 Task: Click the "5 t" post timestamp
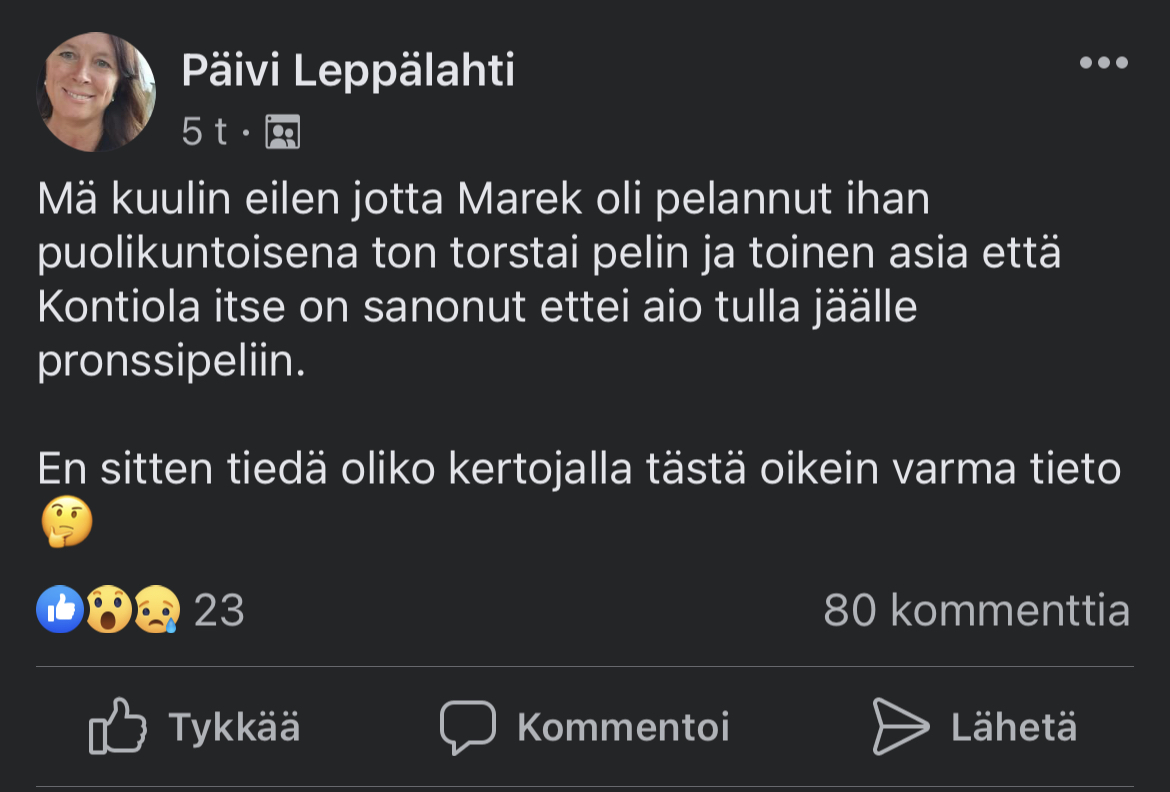pyautogui.click(x=204, y=131)
